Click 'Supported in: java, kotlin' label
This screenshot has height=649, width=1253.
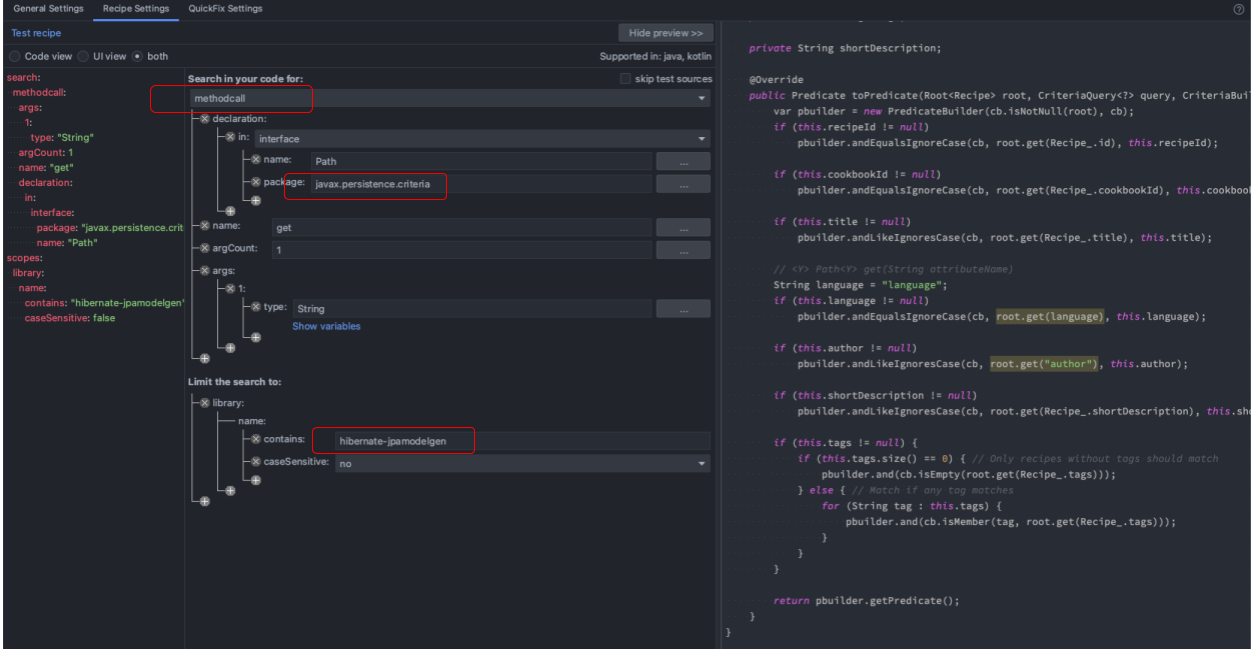[x=656, y=57]
